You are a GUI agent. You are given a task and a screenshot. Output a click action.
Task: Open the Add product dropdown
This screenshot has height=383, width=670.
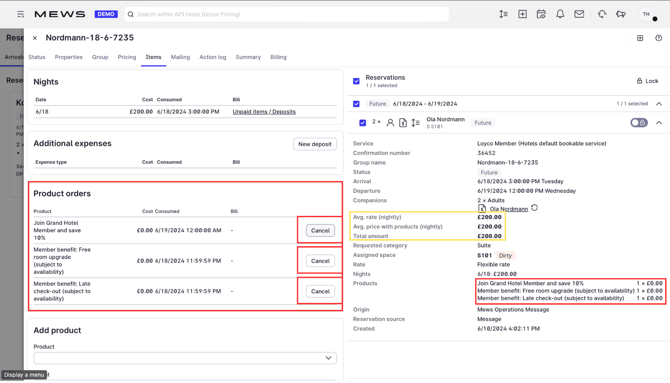tap(185, 358)
